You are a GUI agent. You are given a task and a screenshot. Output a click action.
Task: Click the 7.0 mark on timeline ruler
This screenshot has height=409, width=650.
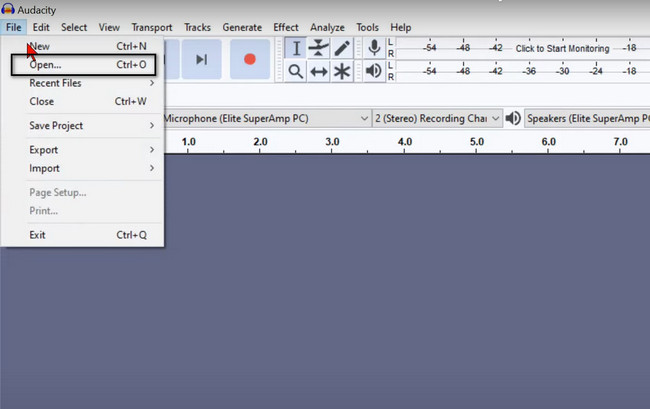(621, 142)
